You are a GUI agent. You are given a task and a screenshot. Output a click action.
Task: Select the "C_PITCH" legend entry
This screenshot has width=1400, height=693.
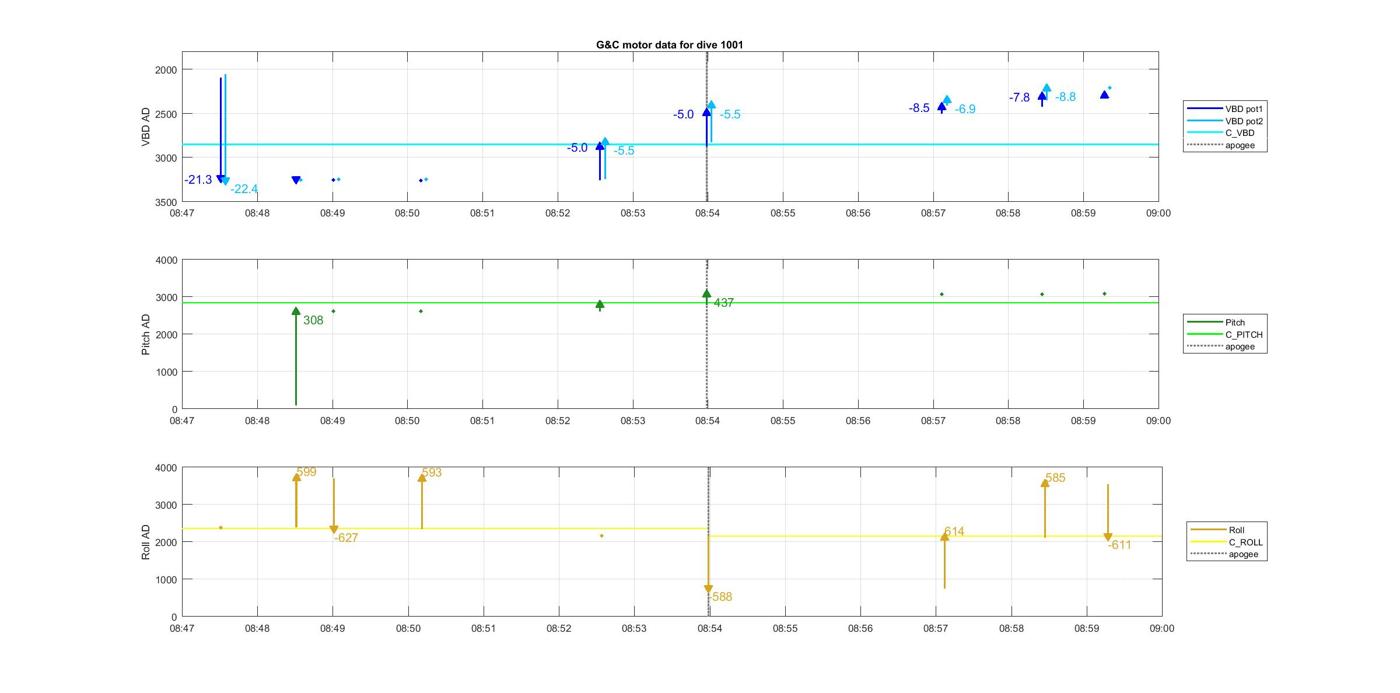(1224, 334)
